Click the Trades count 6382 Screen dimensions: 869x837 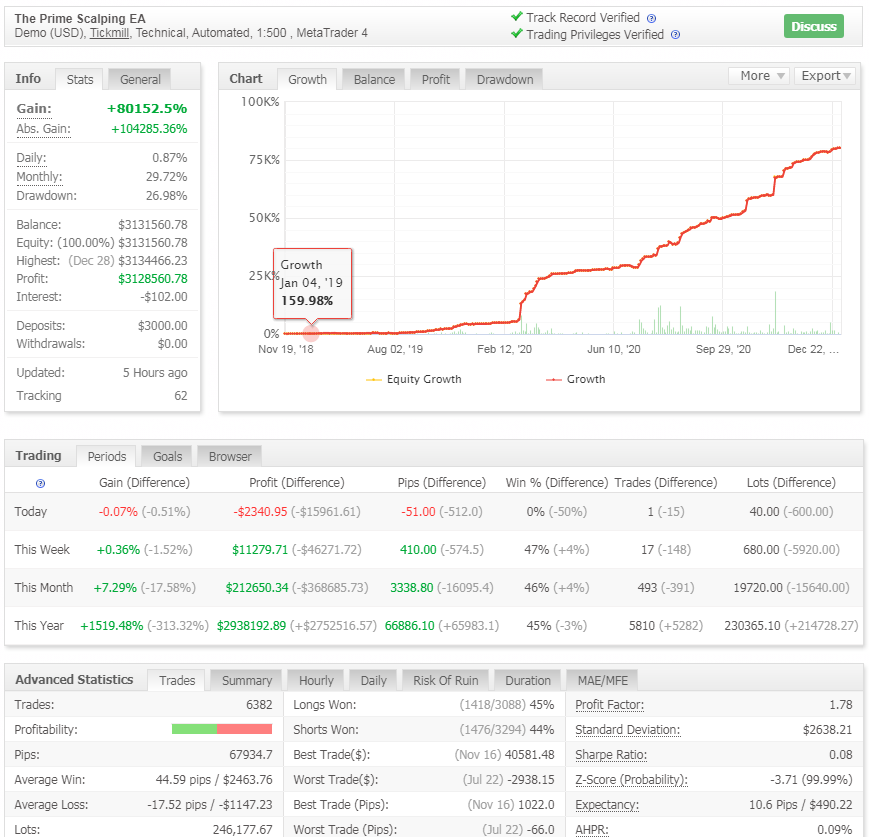pyautogui.click(x=259, y=705)
